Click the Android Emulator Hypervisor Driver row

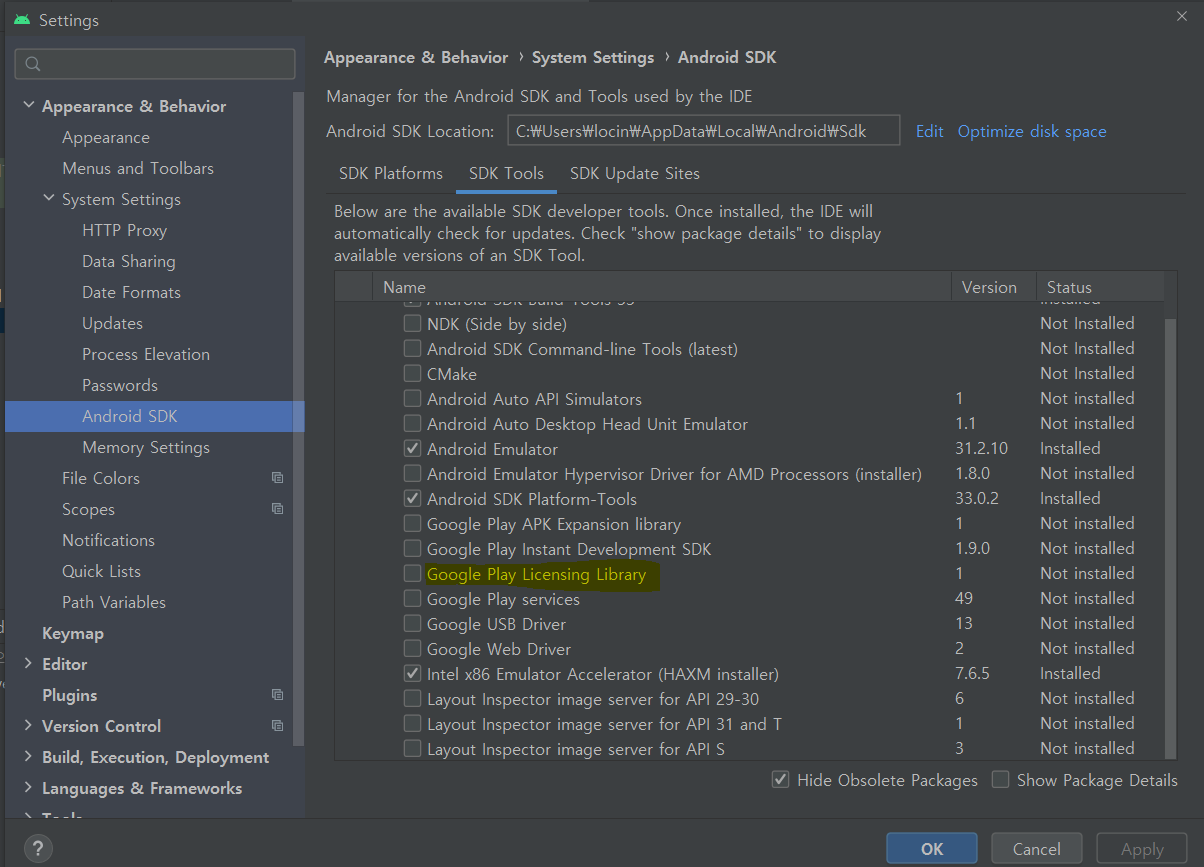750,474
